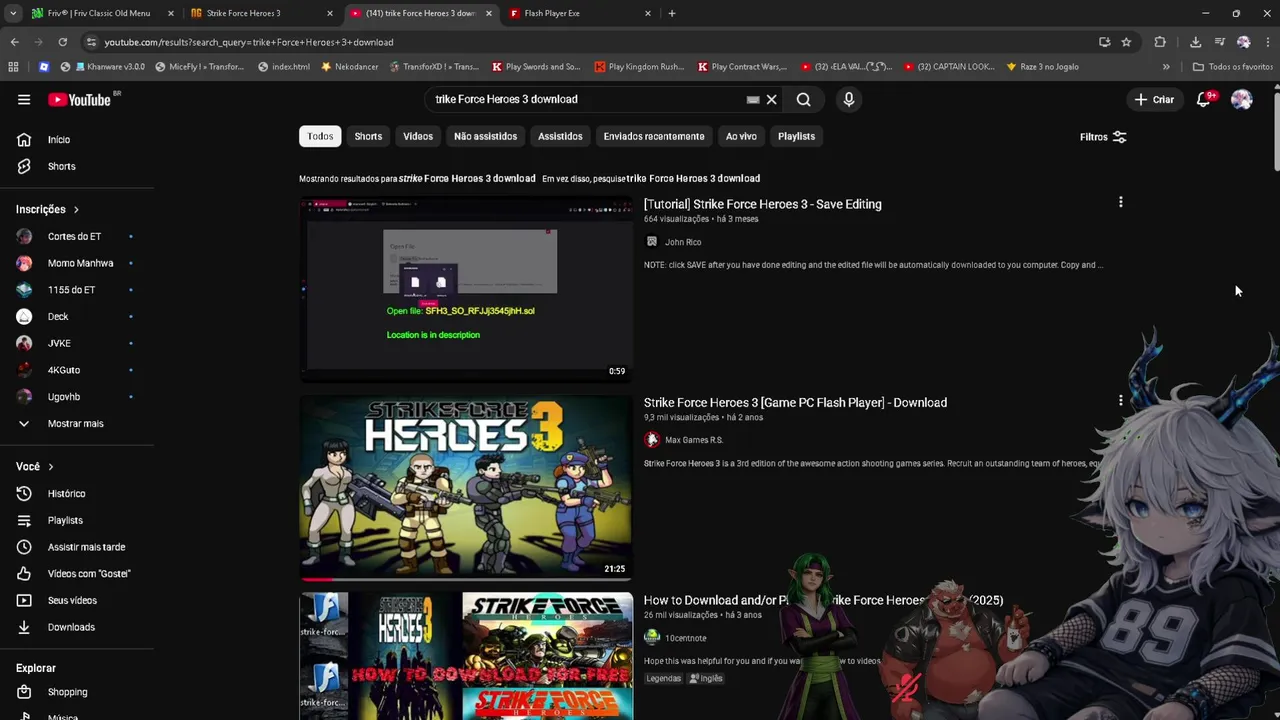Image resolution: width=1280 pixels, height=720 pixels.
Task: Select the Assistidos filter chip
Action: coord(560,136)
